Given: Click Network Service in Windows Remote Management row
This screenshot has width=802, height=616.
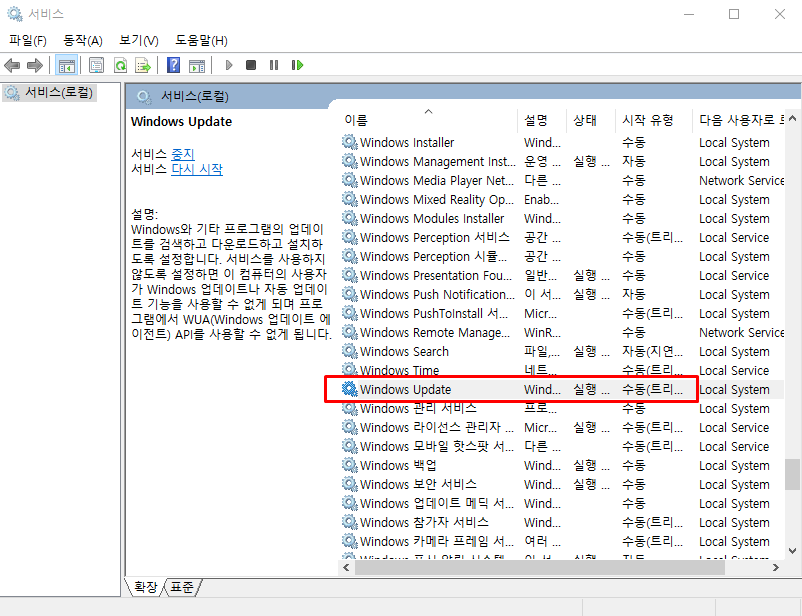Looking at the screenshot, I should point(741,333).
